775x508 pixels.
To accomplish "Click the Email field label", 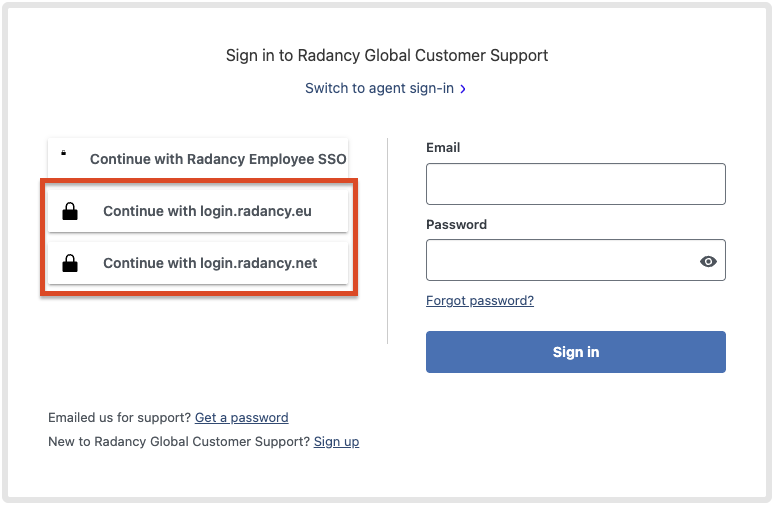I will pos(443,148).
